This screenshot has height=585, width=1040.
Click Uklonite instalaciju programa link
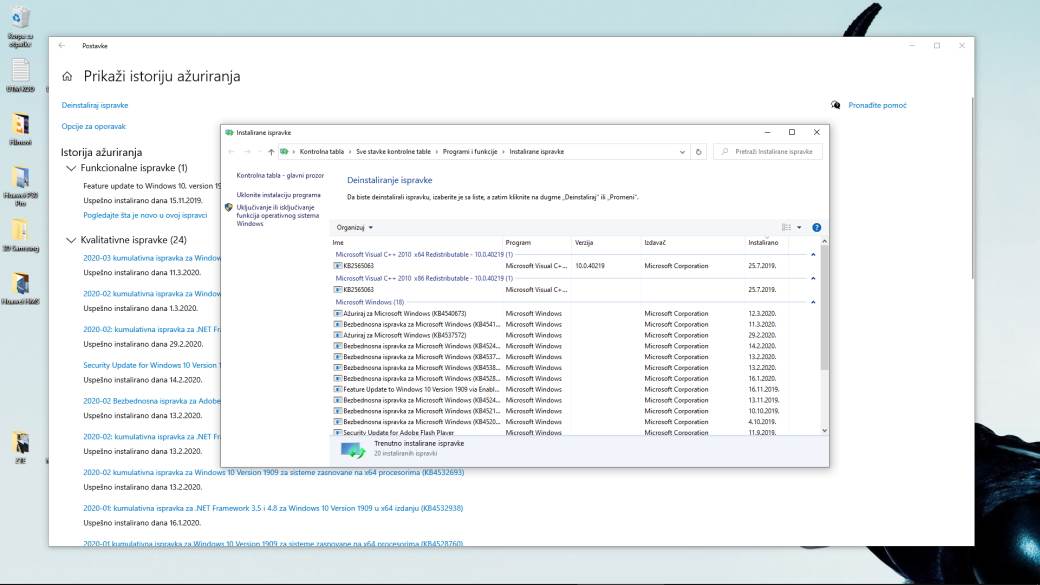click(x=278, y=195)
